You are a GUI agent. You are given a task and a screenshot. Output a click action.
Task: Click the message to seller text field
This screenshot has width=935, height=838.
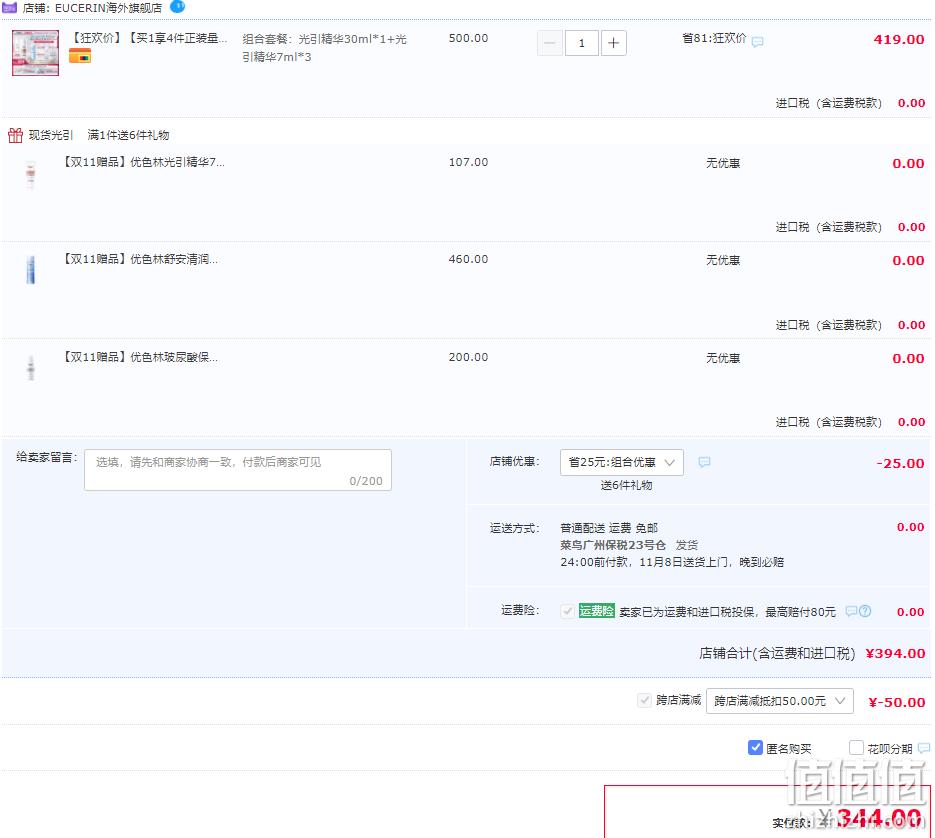point(238,470)
